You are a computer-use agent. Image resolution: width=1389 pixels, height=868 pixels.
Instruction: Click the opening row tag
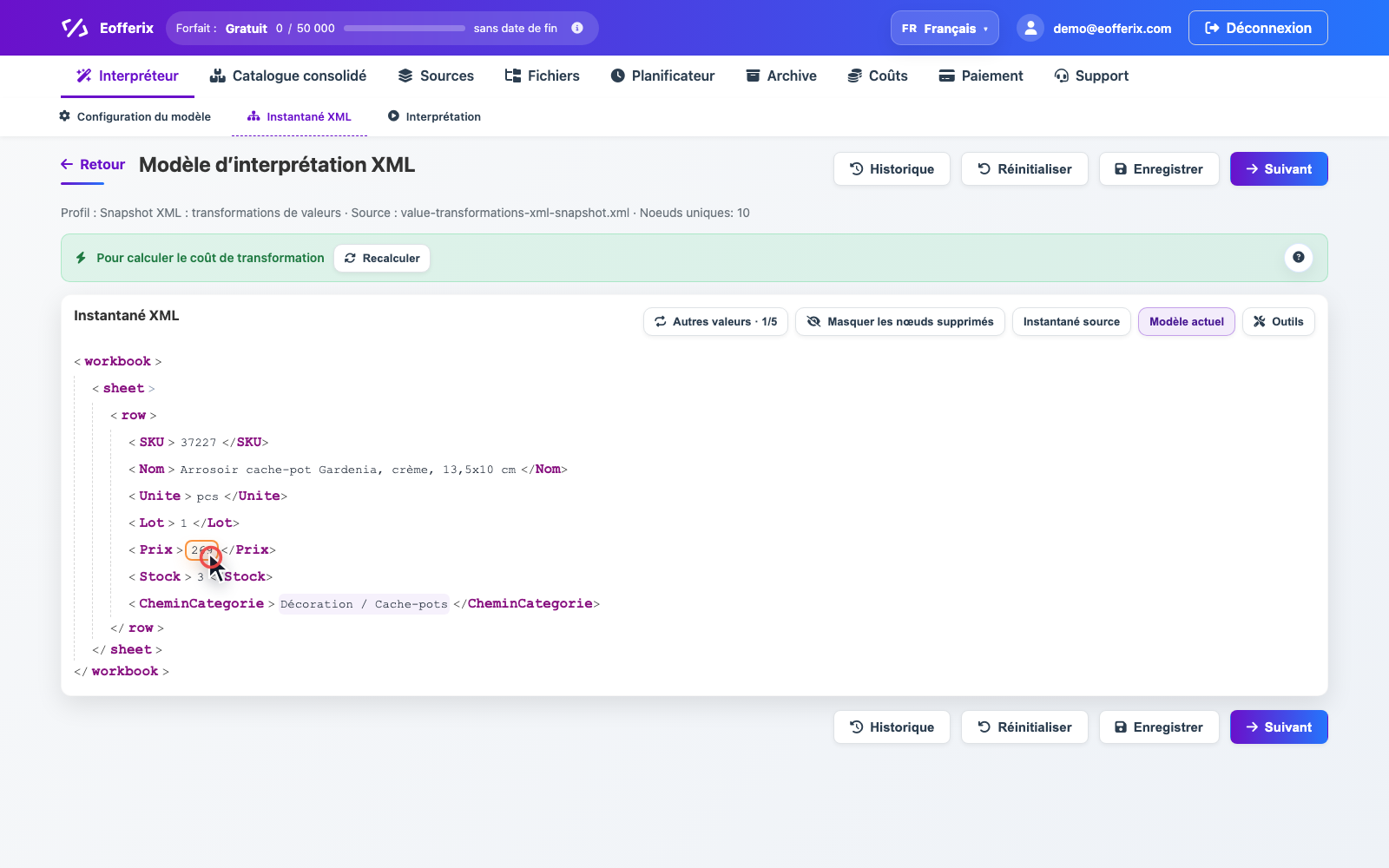134,415
